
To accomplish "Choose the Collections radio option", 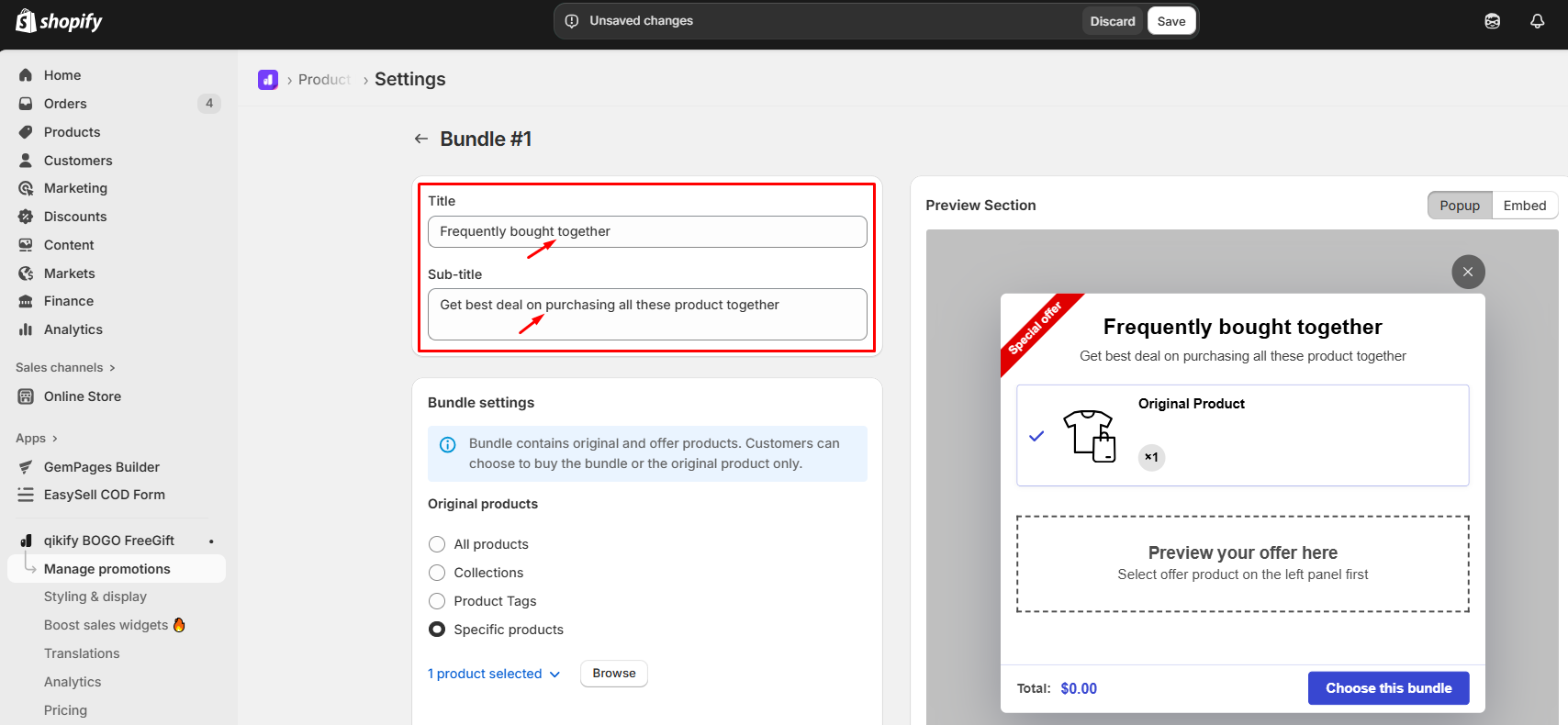I will 437,573.
